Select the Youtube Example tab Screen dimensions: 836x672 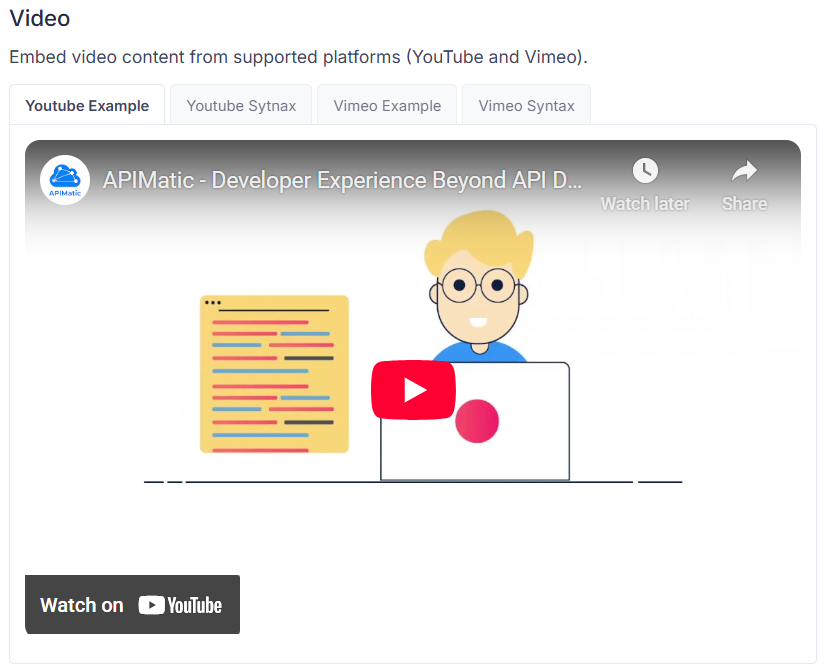[87, 105]
